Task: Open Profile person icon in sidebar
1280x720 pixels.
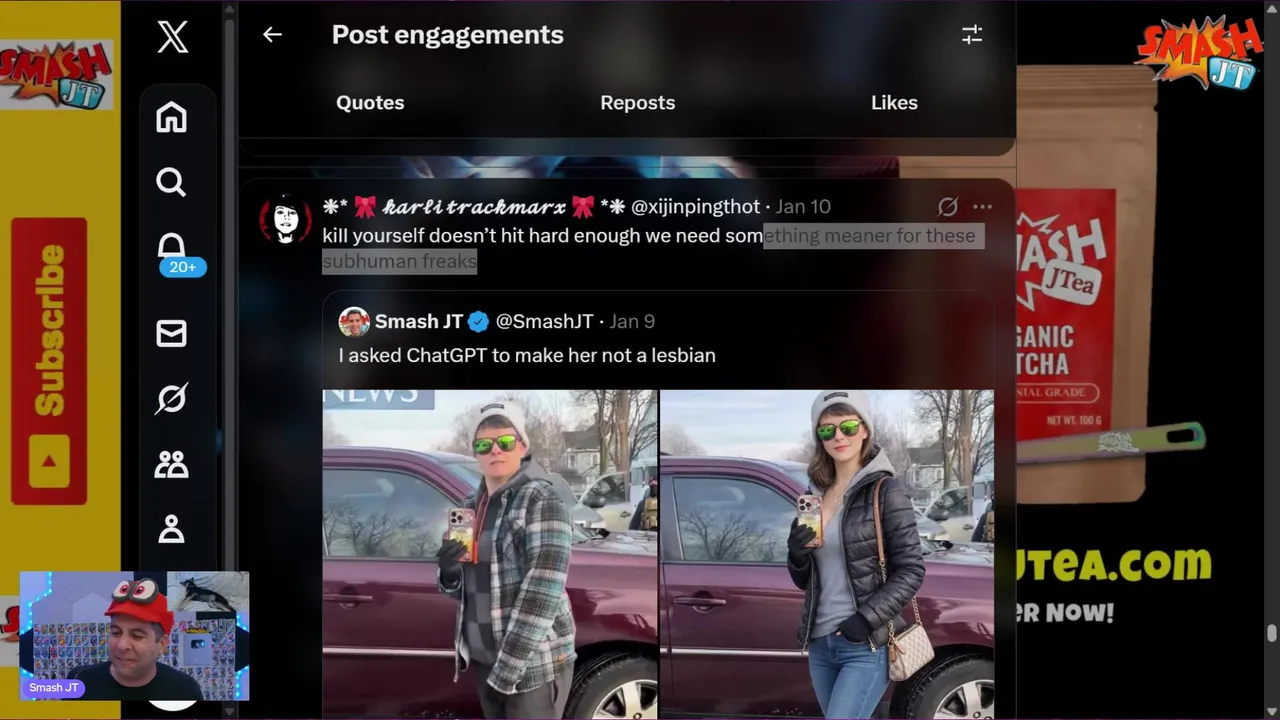Action: [x=171, y=528]
